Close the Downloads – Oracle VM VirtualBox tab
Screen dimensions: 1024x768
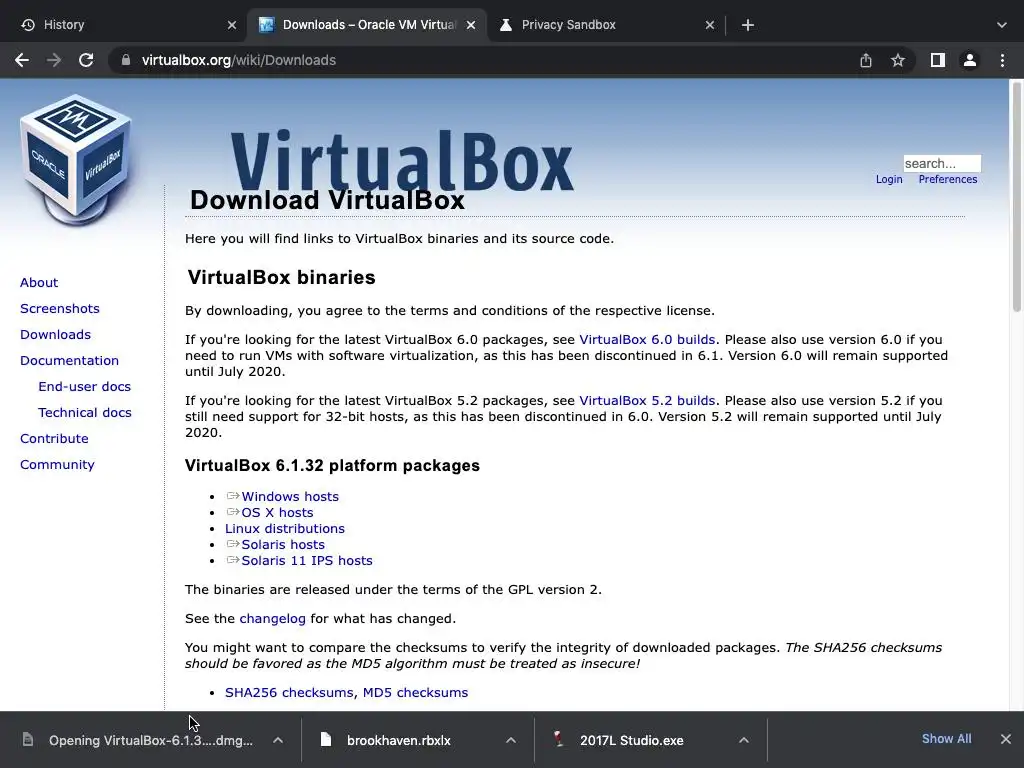[x=471, y=25]
